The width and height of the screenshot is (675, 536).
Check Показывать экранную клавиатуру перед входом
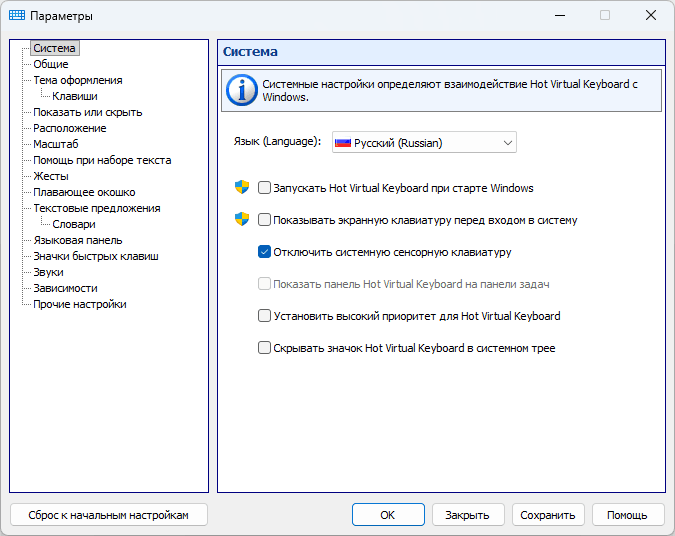(264, 220)
